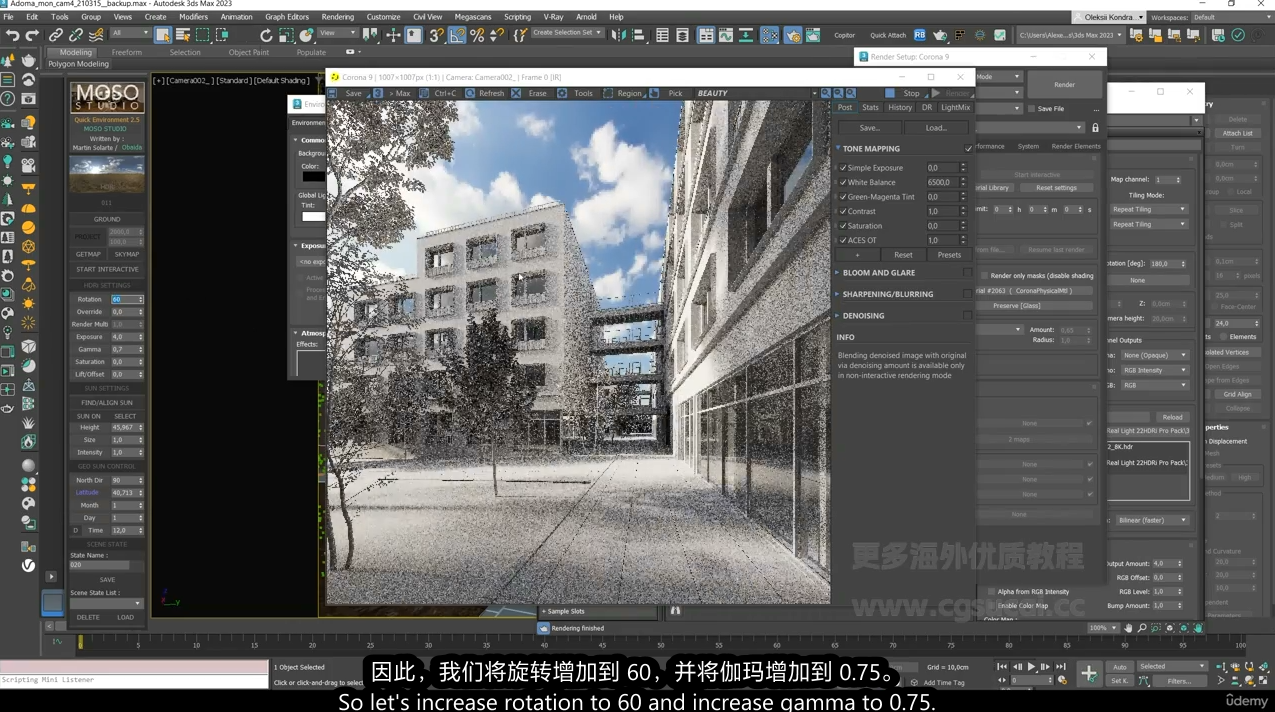Click the Render button in Render Setup
This screenshot has height=712, width=1275.
pyautogui.click(x=1064, y=85)
